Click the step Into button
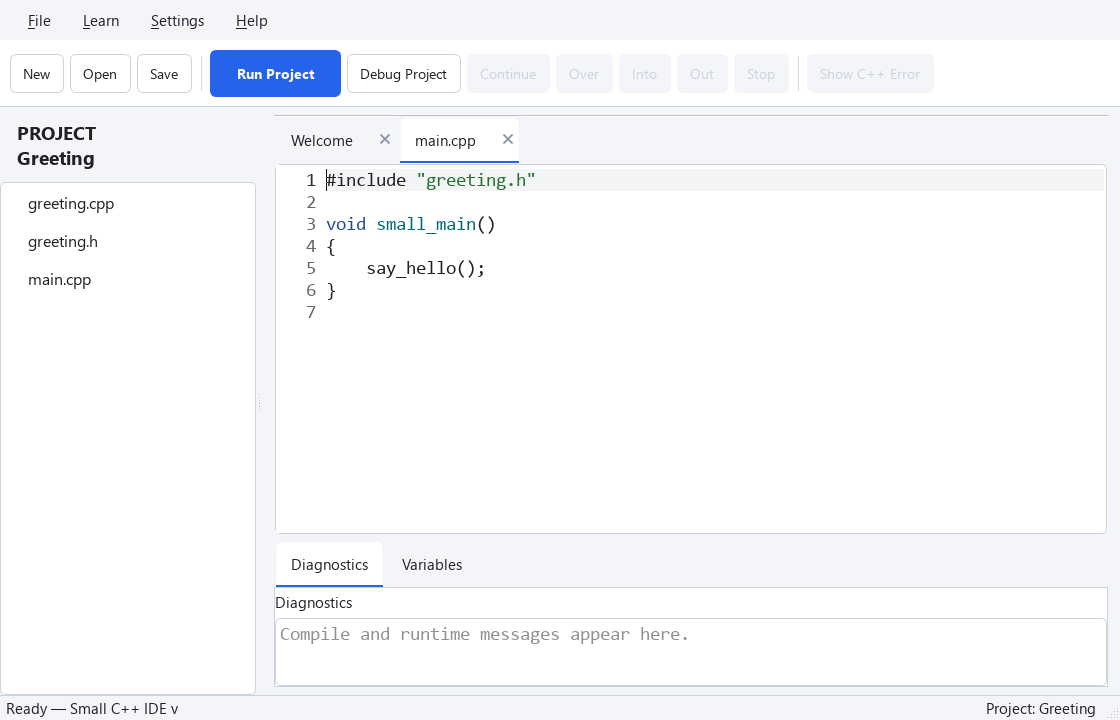The image size is (1120, 720). coord(644,74)
